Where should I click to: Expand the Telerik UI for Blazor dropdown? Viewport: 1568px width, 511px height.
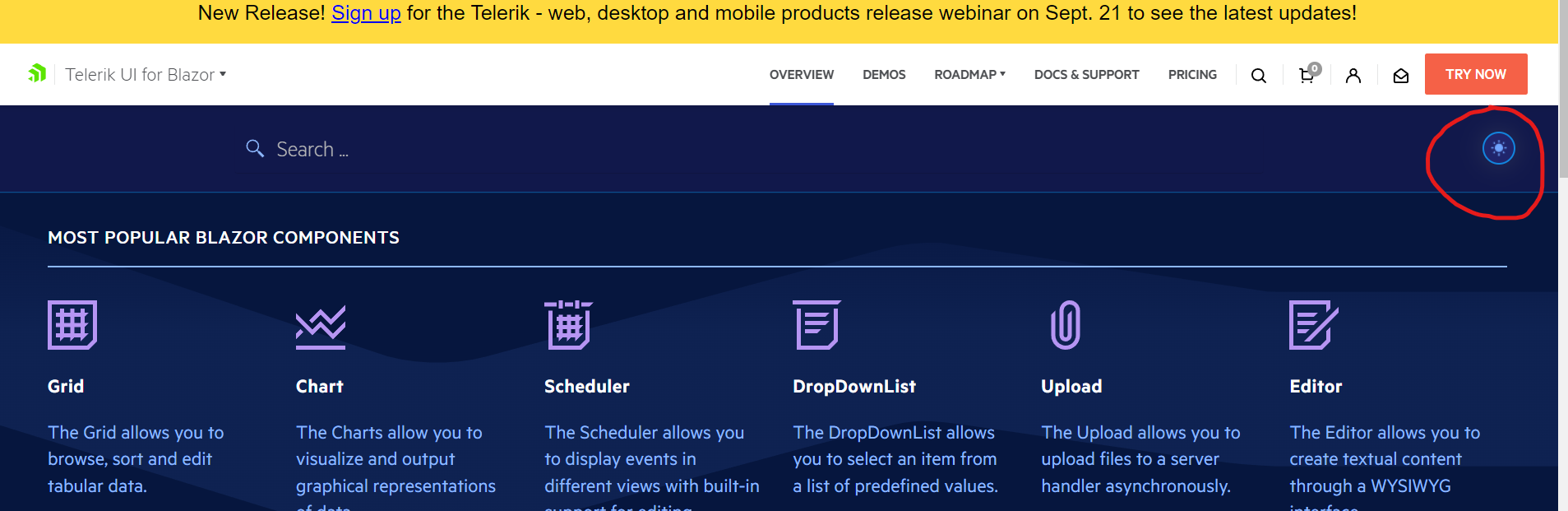pos(146,74)
